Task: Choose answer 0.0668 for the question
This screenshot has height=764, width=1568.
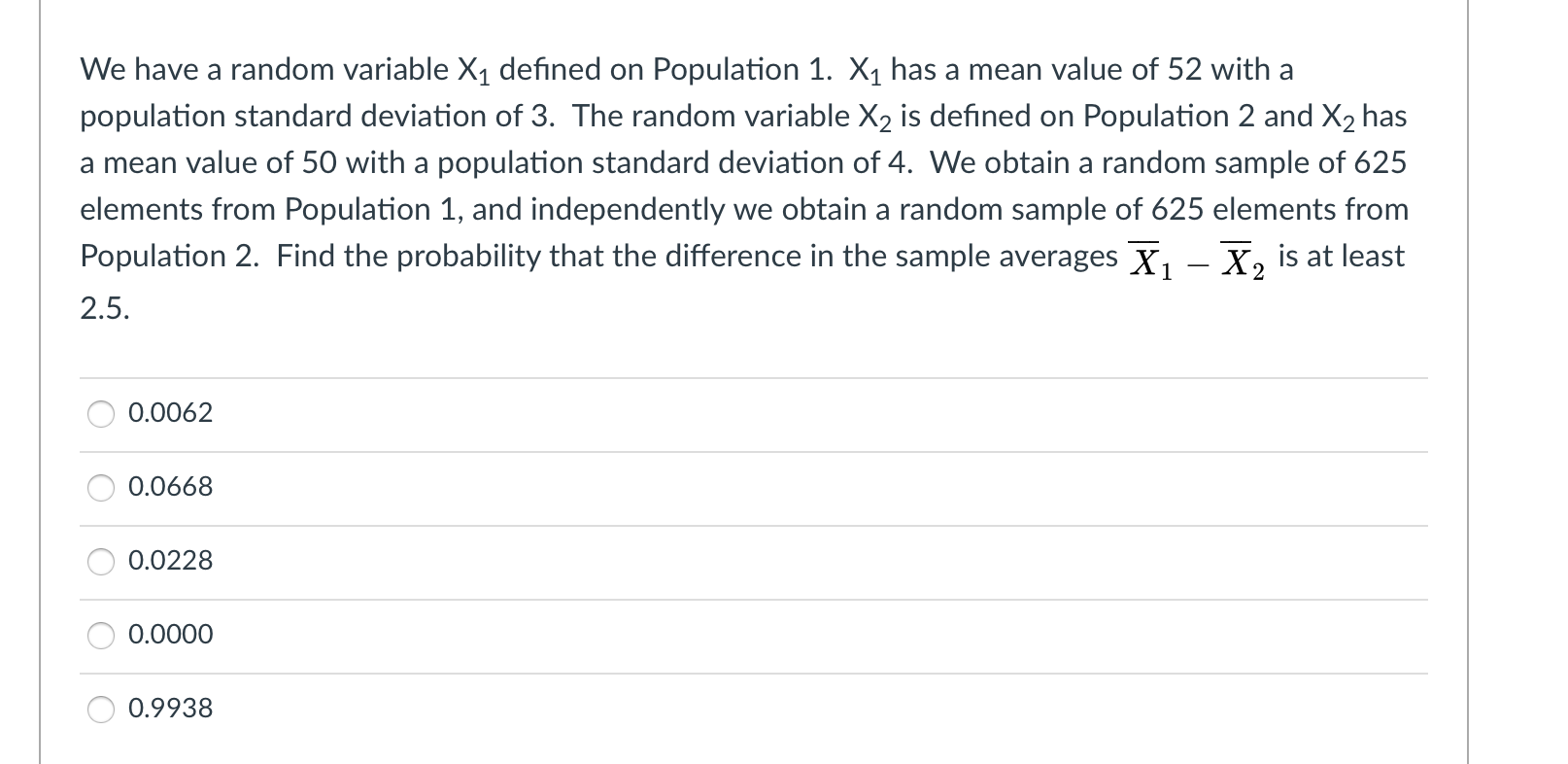Action: (101, 488)
